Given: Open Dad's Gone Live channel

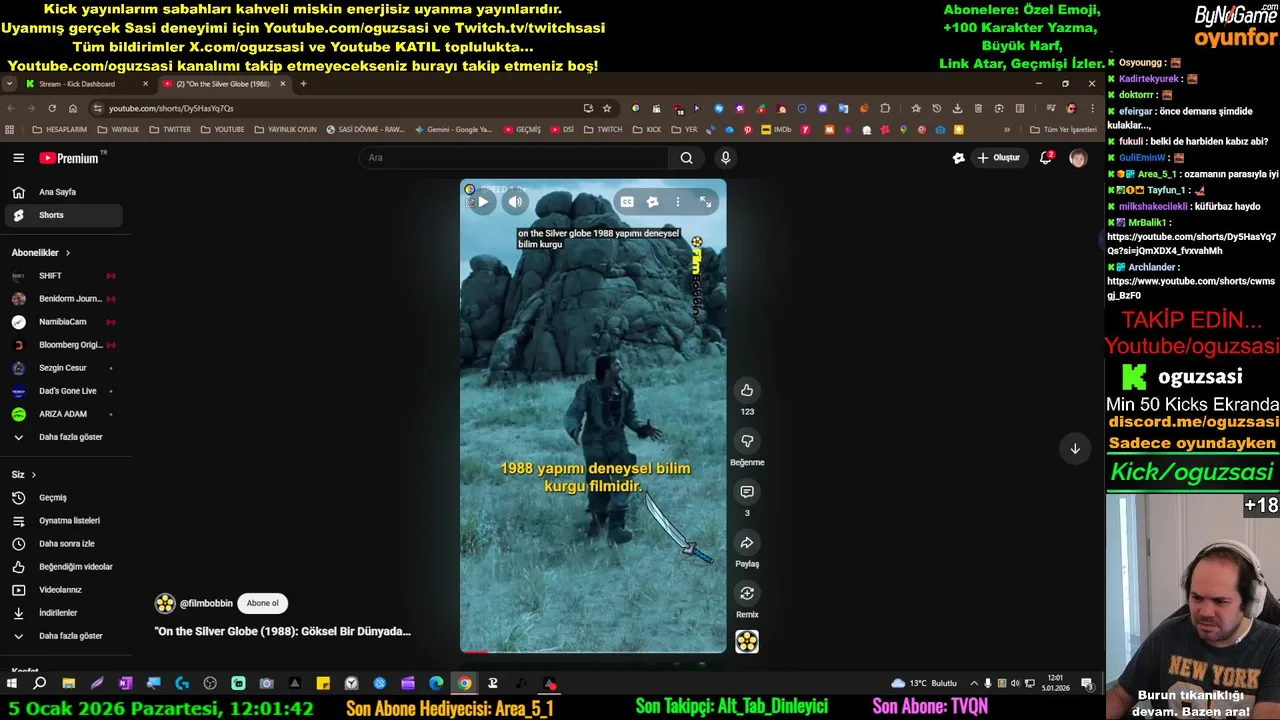Looking at the screenshot, I should pos(62,391).
